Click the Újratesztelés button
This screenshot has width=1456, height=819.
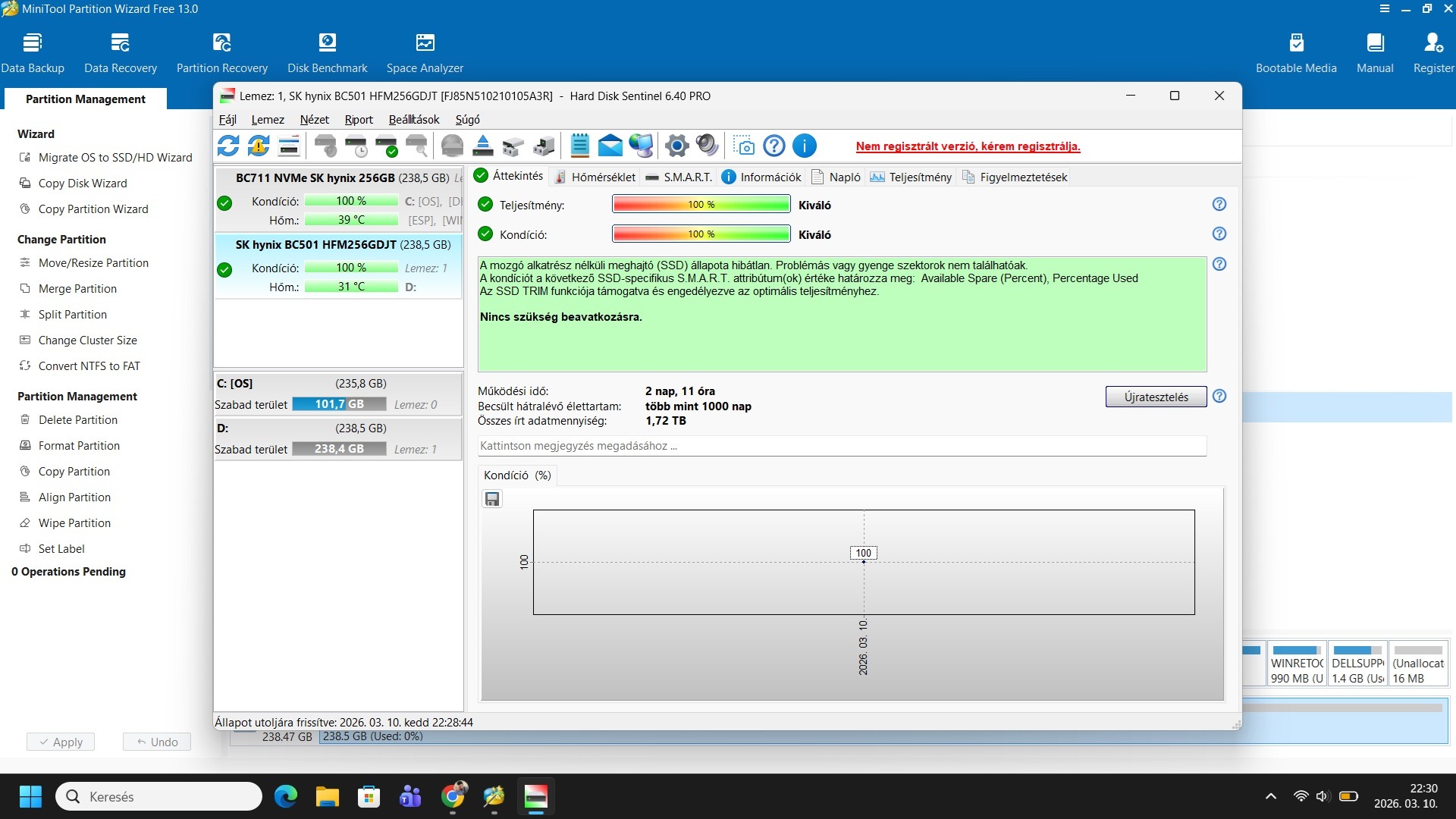(1155, 397)
